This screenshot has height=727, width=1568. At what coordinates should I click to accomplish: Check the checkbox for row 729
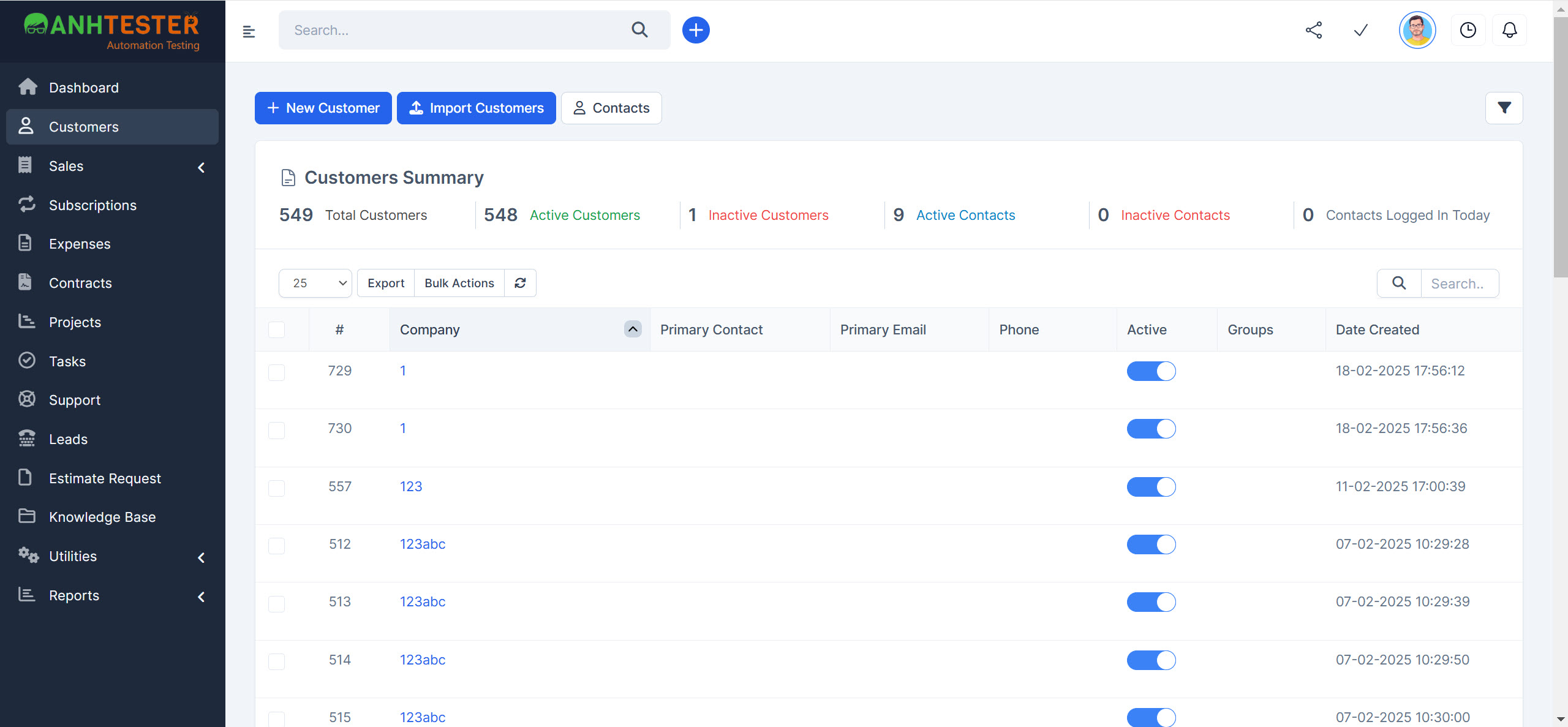pyautogui.click(x=276, y=372)
